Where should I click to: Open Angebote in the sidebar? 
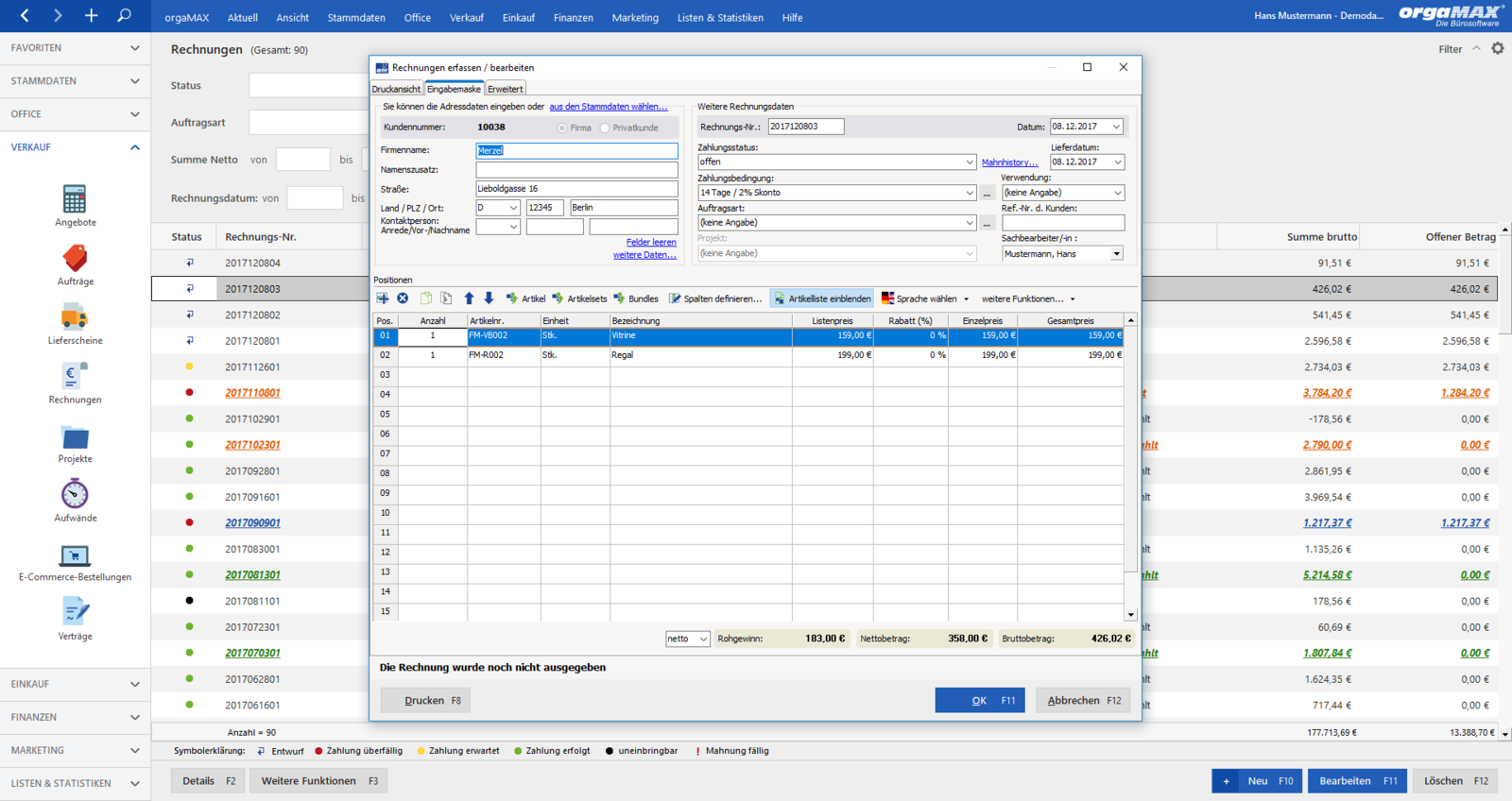point(75,205)
